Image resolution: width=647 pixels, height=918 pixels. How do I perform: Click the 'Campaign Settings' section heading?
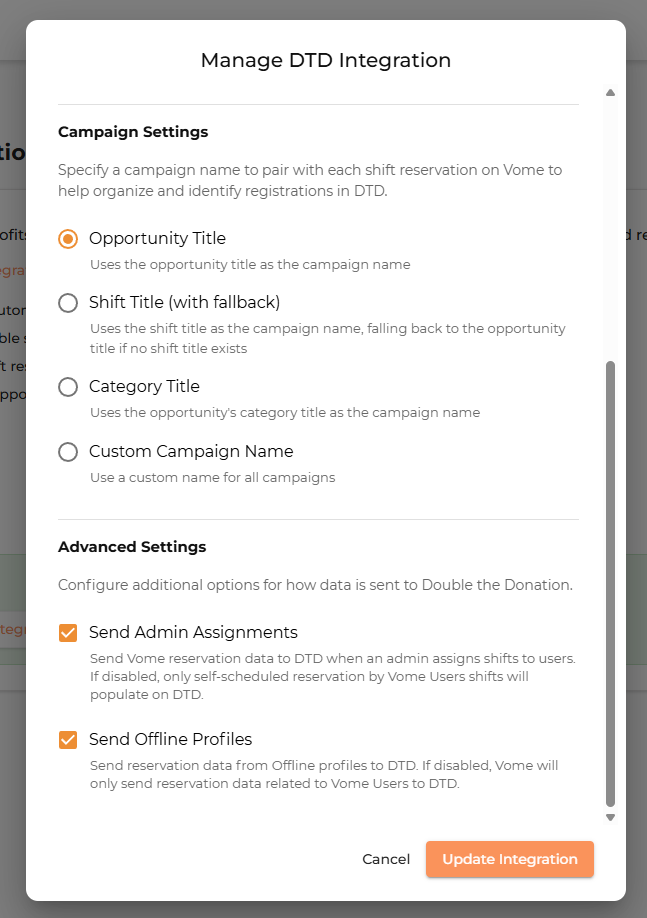coord(133,132)
